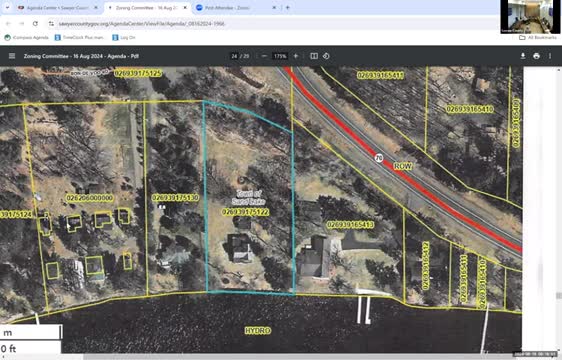
Task: Click the browser address bar URL
Action: click(142, 24)
